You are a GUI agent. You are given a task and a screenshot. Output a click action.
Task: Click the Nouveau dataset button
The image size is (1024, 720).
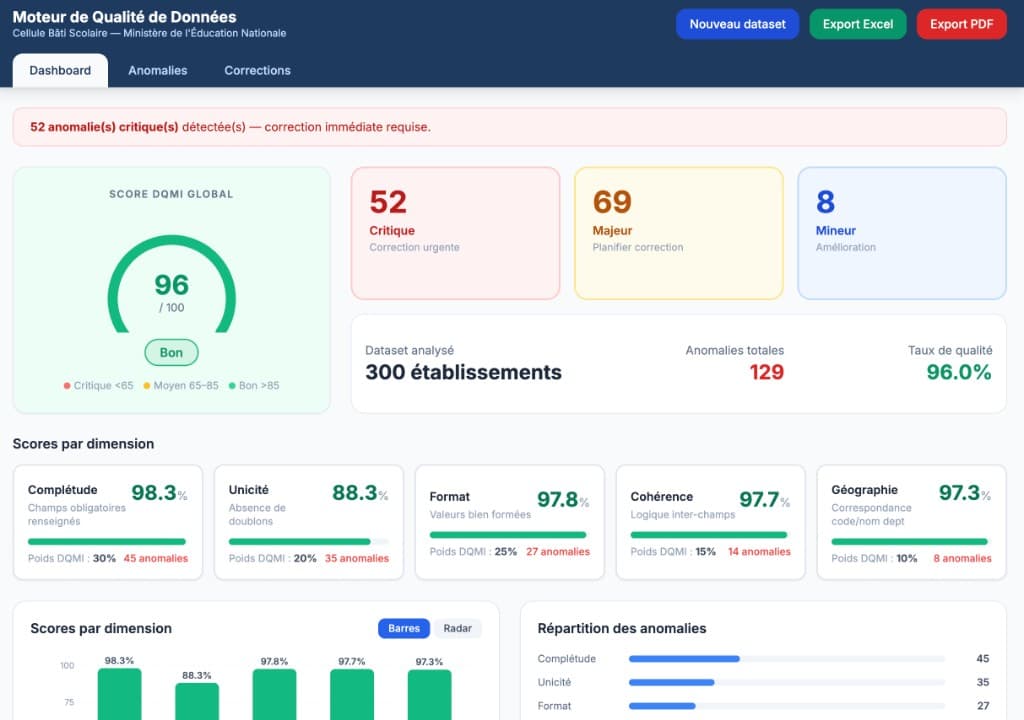[x=737, y=23]
